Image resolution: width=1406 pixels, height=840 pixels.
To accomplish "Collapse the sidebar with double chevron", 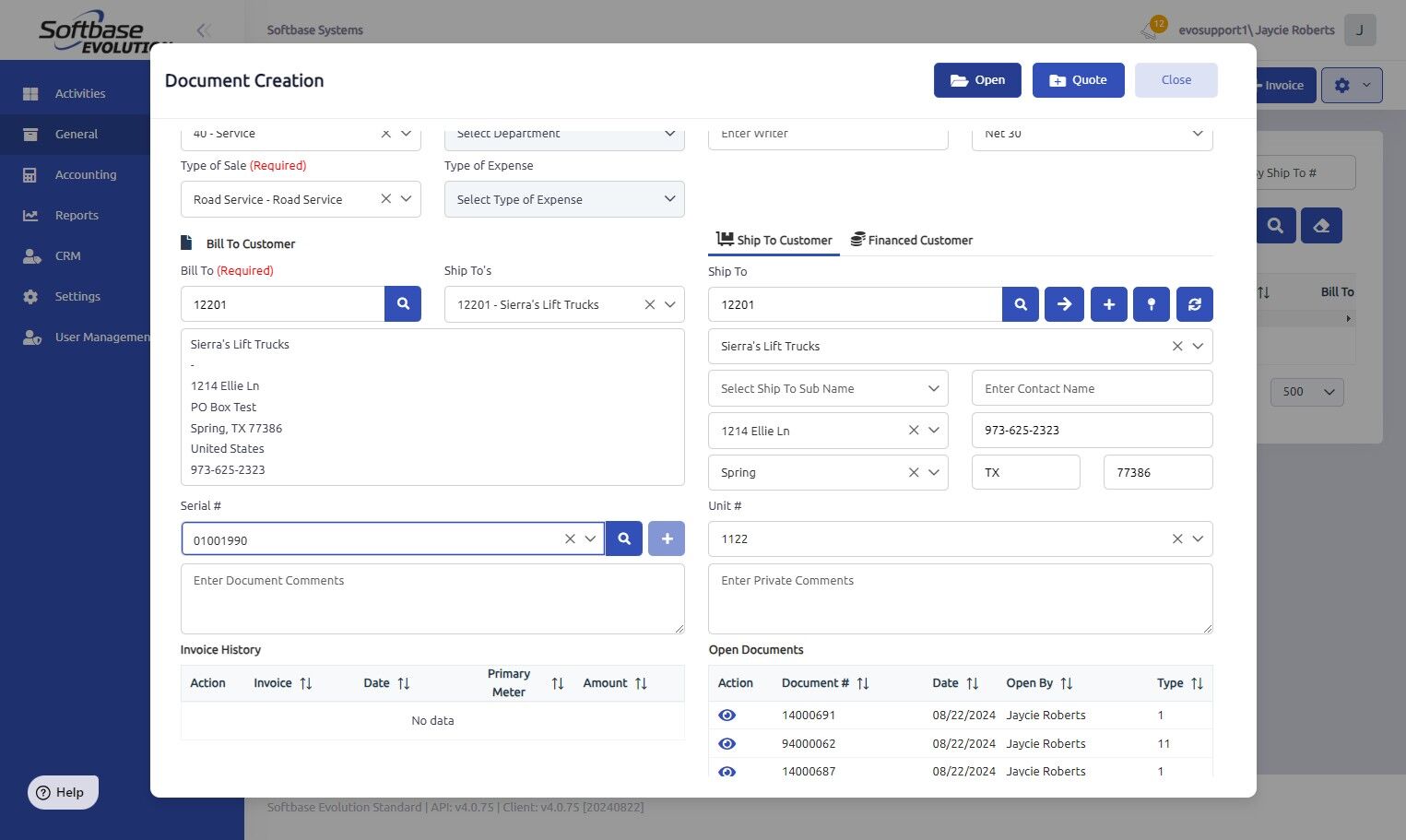I will [x=204, y=30].
